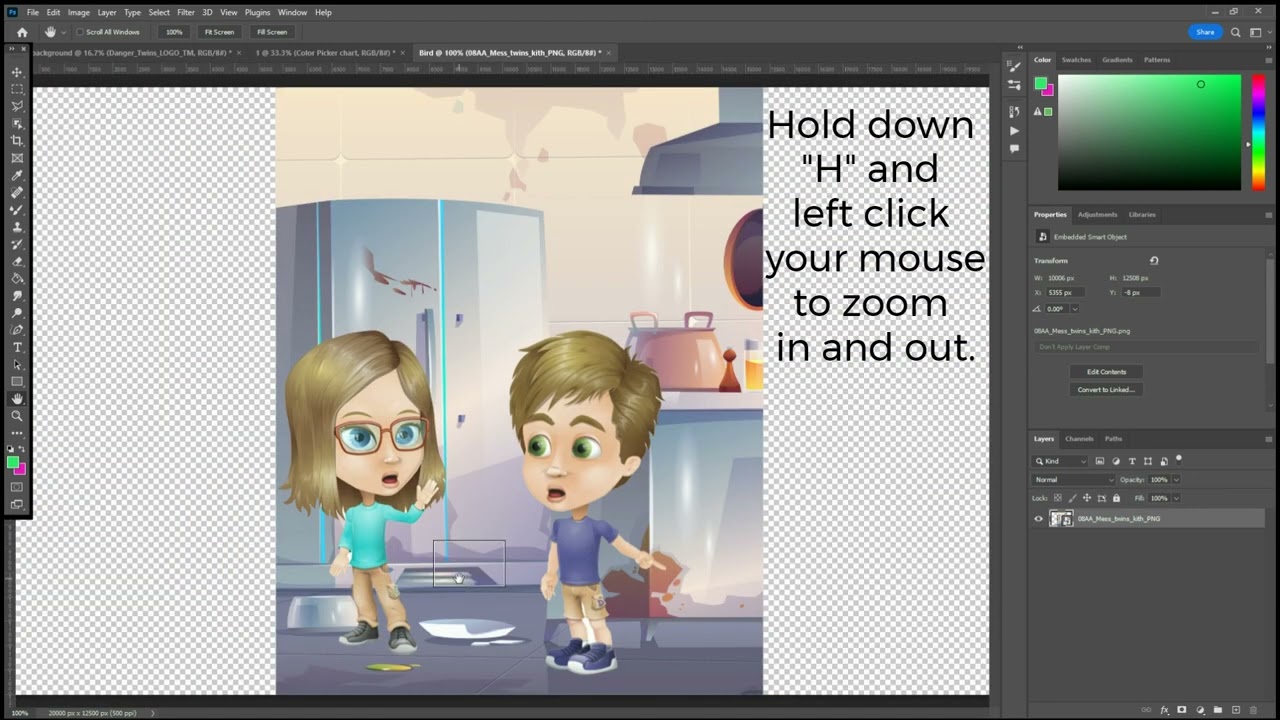Open the layer Kind filter dropdown
This screenshot has height=720, width=1280.
click(1061, 461)
